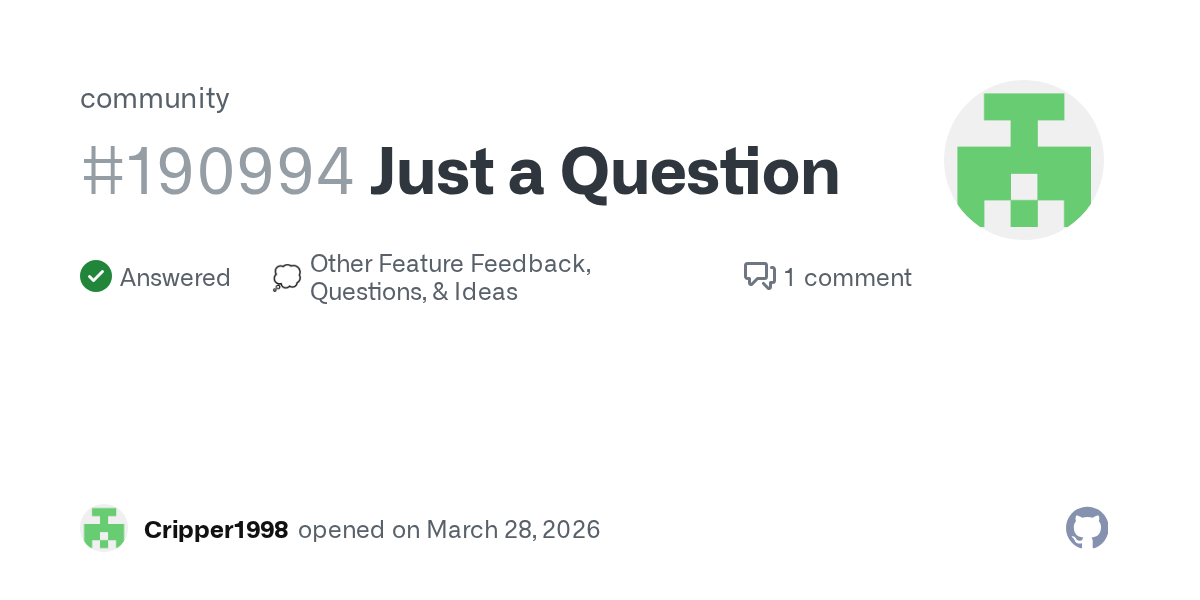
Task: Open the "Just a Question" discussion title
Action: pos(604,172)
